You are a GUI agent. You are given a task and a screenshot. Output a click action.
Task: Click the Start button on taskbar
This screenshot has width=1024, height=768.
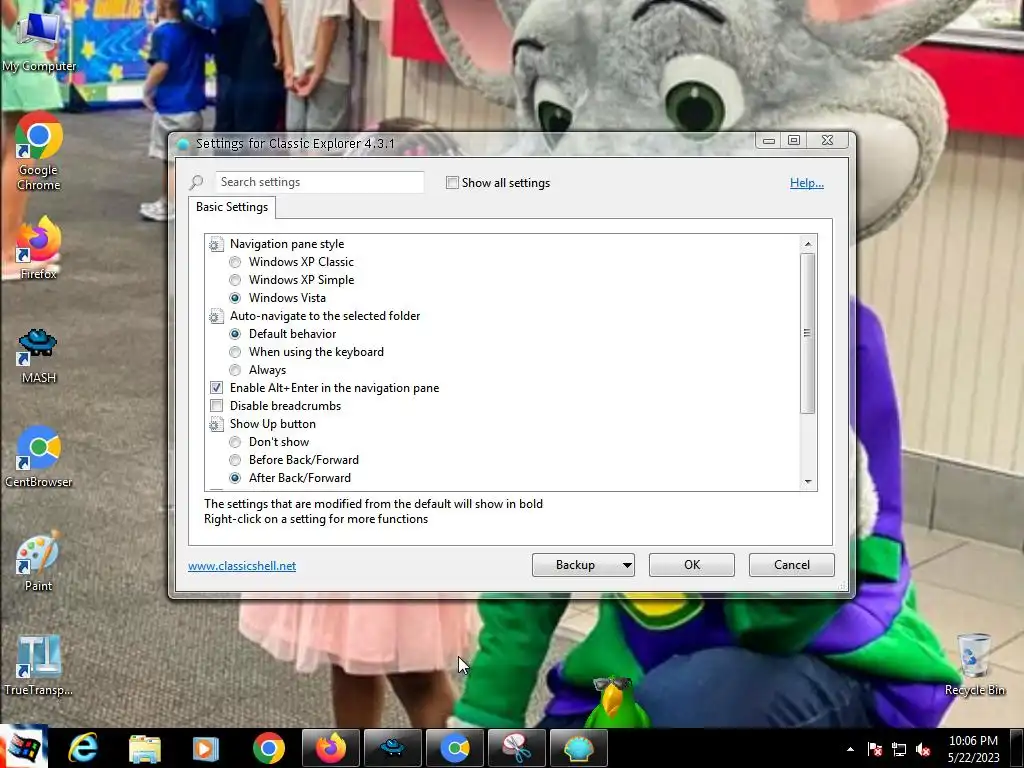(x=24, y=747)
